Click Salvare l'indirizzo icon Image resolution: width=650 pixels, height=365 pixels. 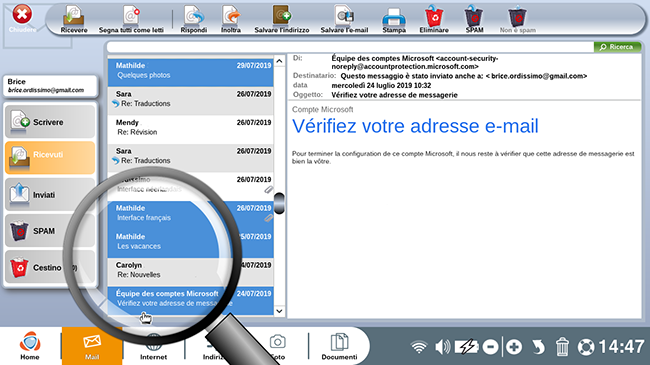[282, 19]
